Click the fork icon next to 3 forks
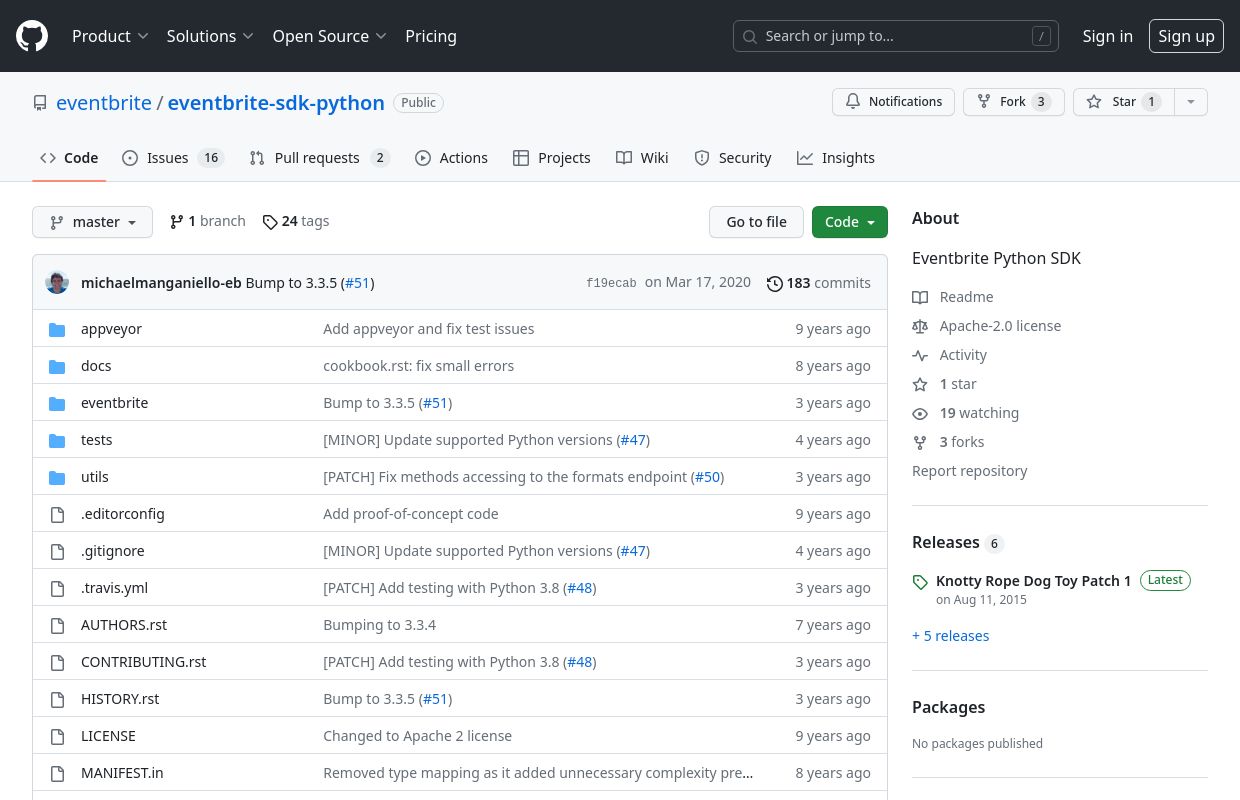The image size is (1240, 800). [920, 442]
